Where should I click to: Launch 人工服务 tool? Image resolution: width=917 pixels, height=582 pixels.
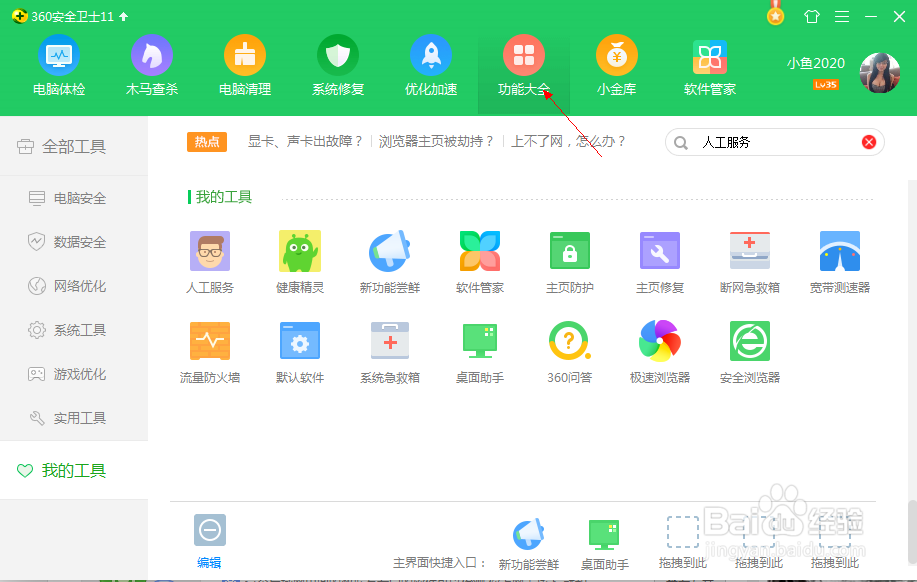coord(210,262)
